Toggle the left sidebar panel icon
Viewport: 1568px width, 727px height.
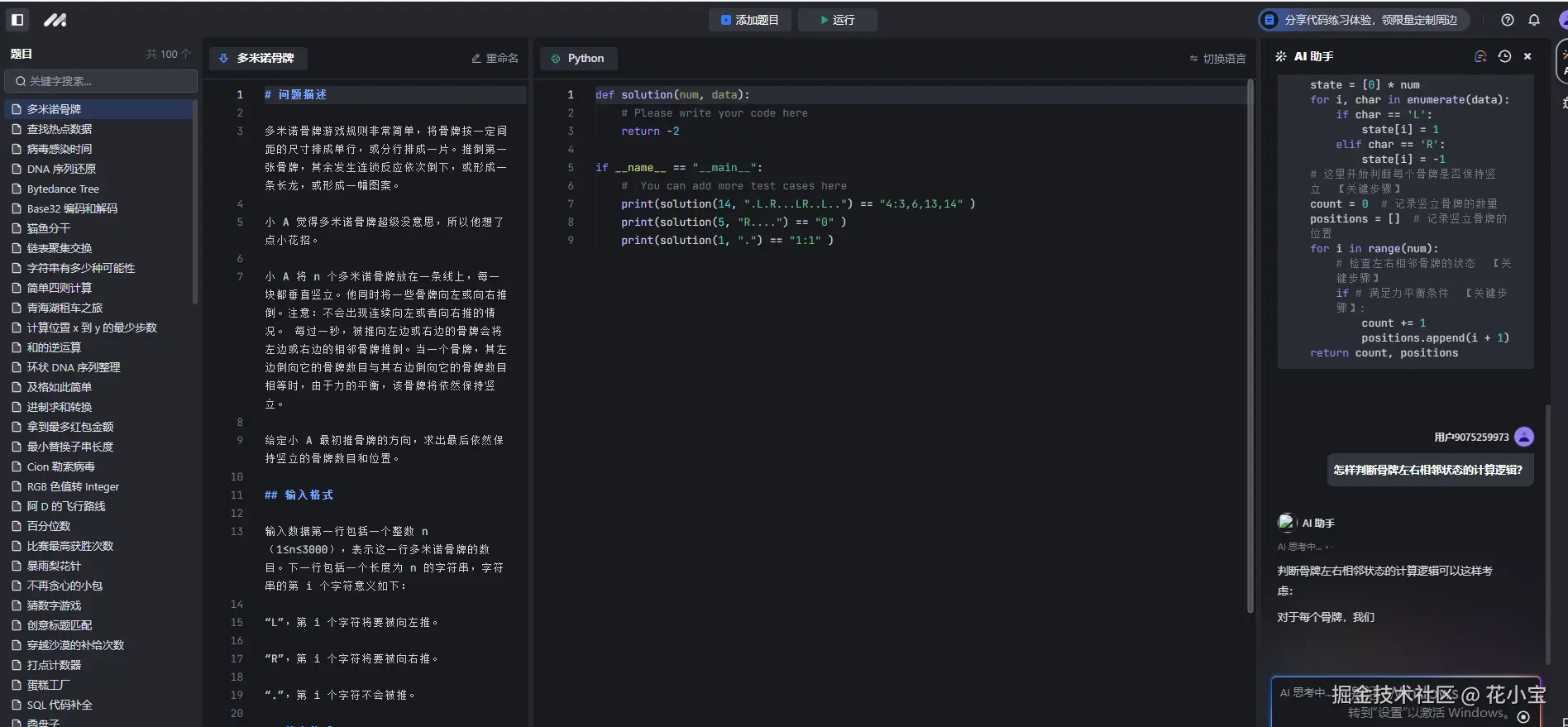click(x=17, y=20)
